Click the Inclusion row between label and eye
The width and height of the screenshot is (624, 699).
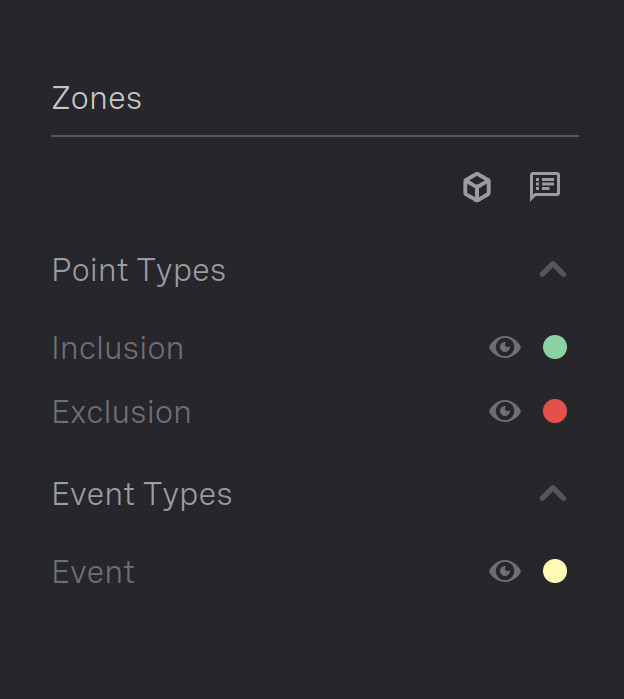336,347
